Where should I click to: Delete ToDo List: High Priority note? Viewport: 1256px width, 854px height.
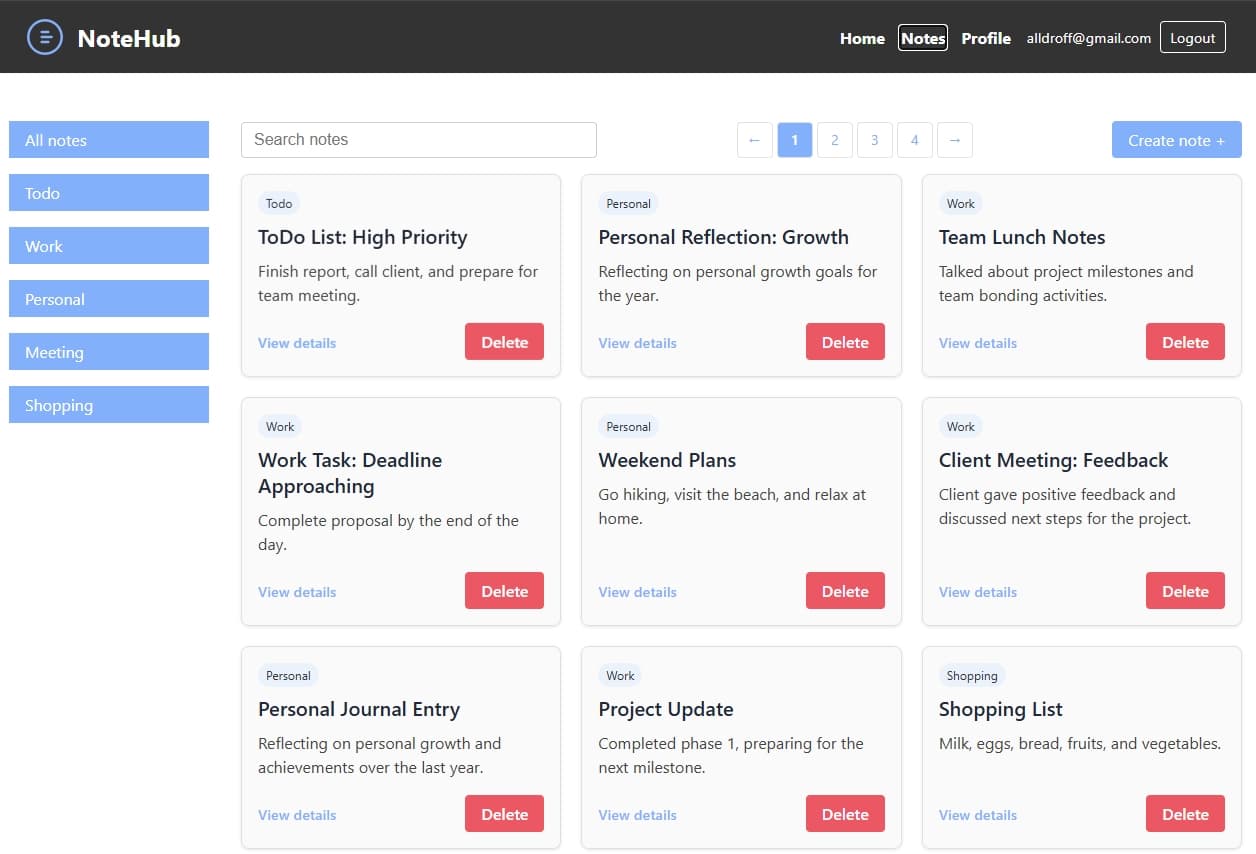coord(504,342)
